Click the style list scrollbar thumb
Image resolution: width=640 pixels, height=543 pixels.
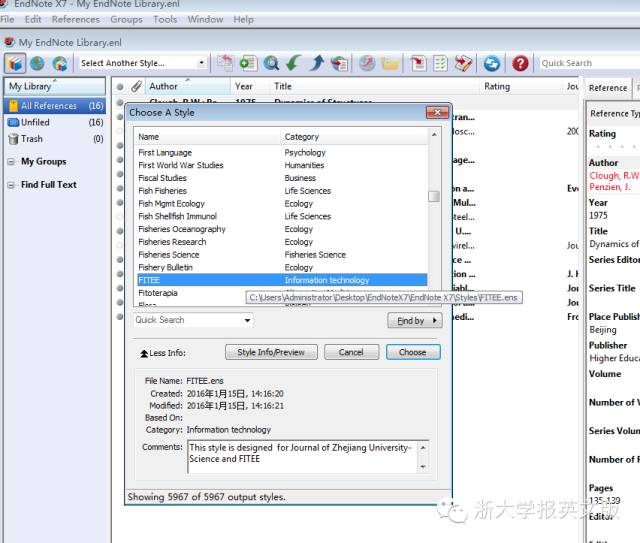434,196
